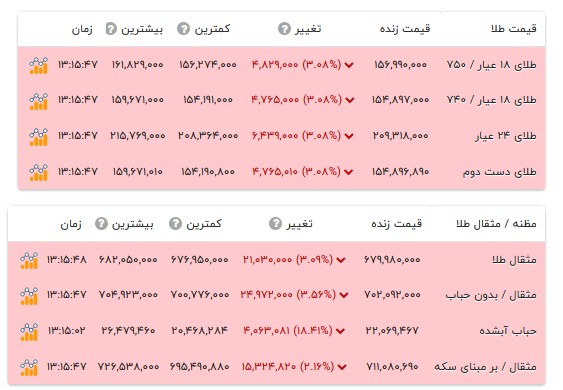Click highest value ۱۵۹,۶۷۱,۰۱۰

coord(138,172)
